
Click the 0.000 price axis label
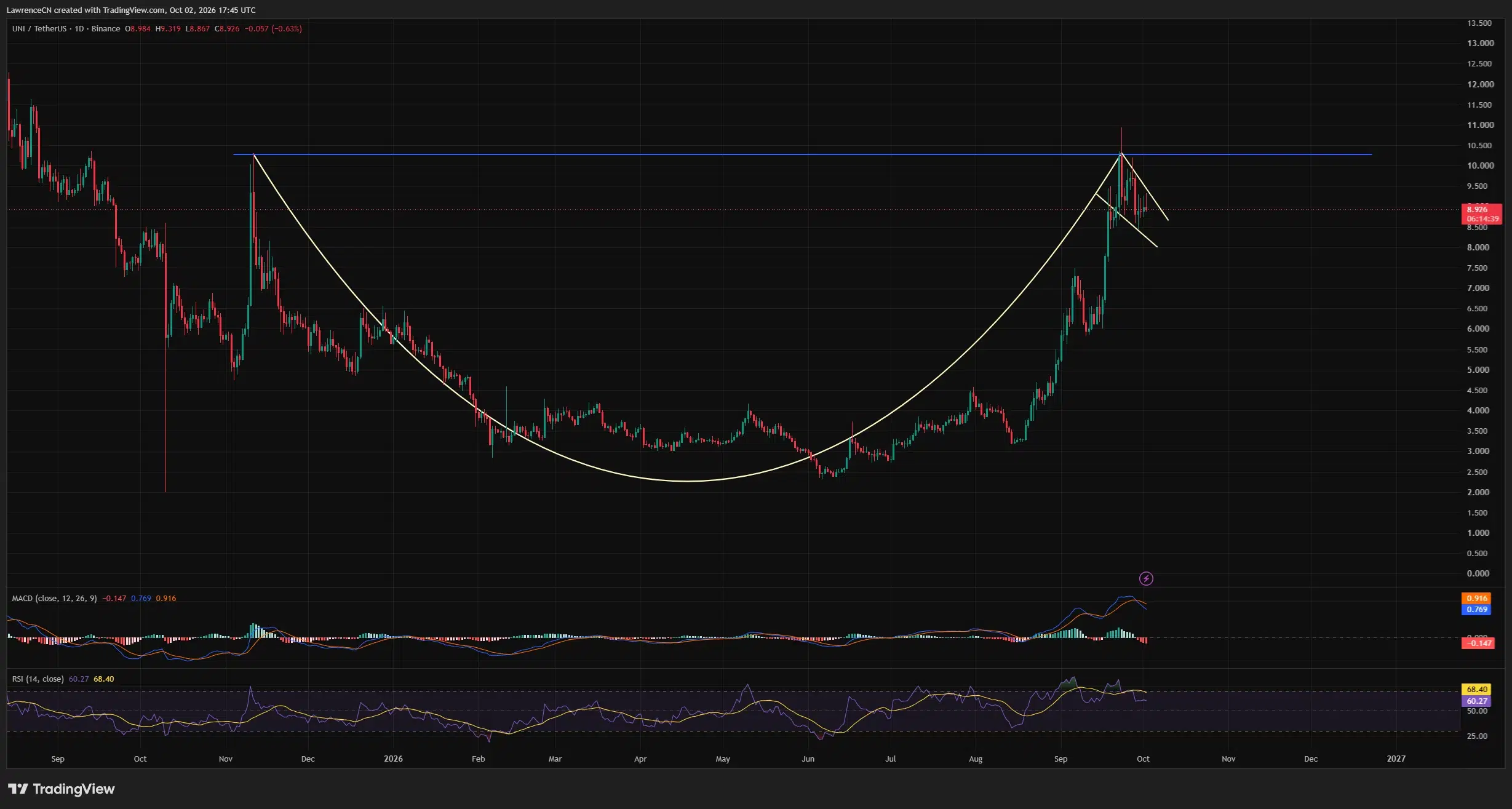(1478, 573)
